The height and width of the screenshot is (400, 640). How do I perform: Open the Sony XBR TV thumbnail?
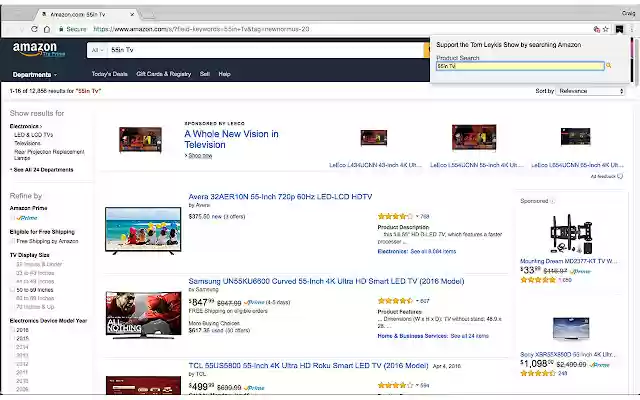click(571, 329)
